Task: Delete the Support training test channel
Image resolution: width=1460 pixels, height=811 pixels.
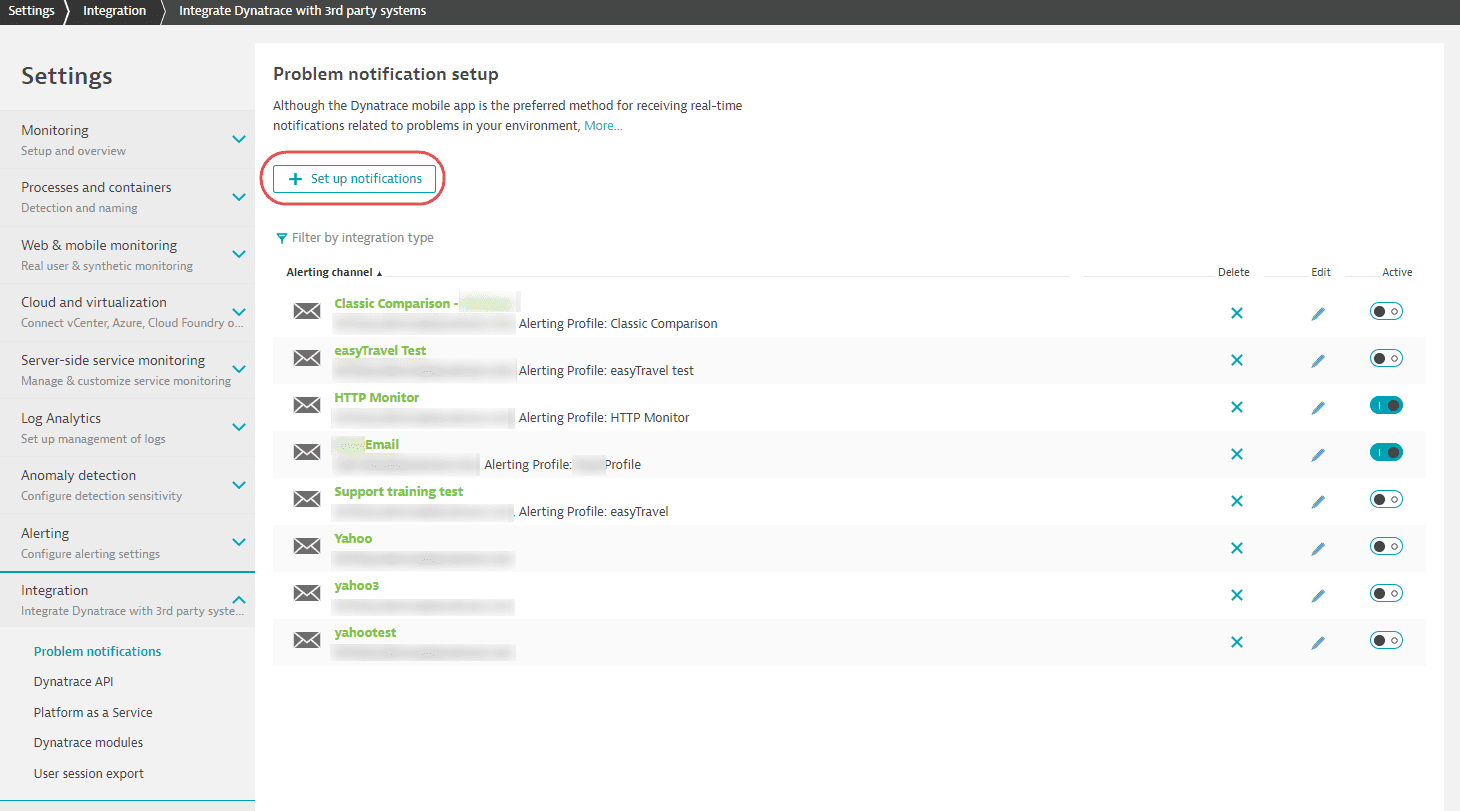Action: [x=1236, y=501]
